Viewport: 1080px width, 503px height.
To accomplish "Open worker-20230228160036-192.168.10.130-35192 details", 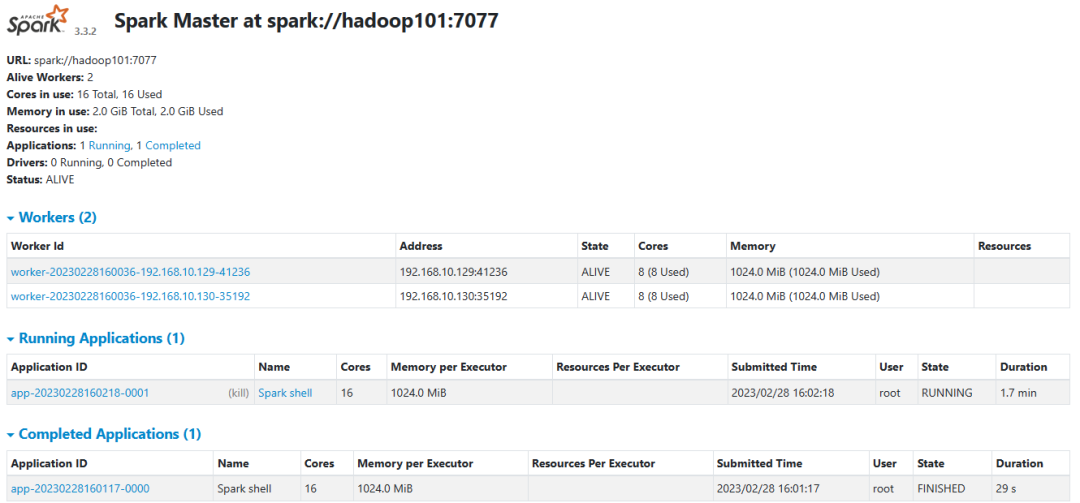I will (130, 296).
